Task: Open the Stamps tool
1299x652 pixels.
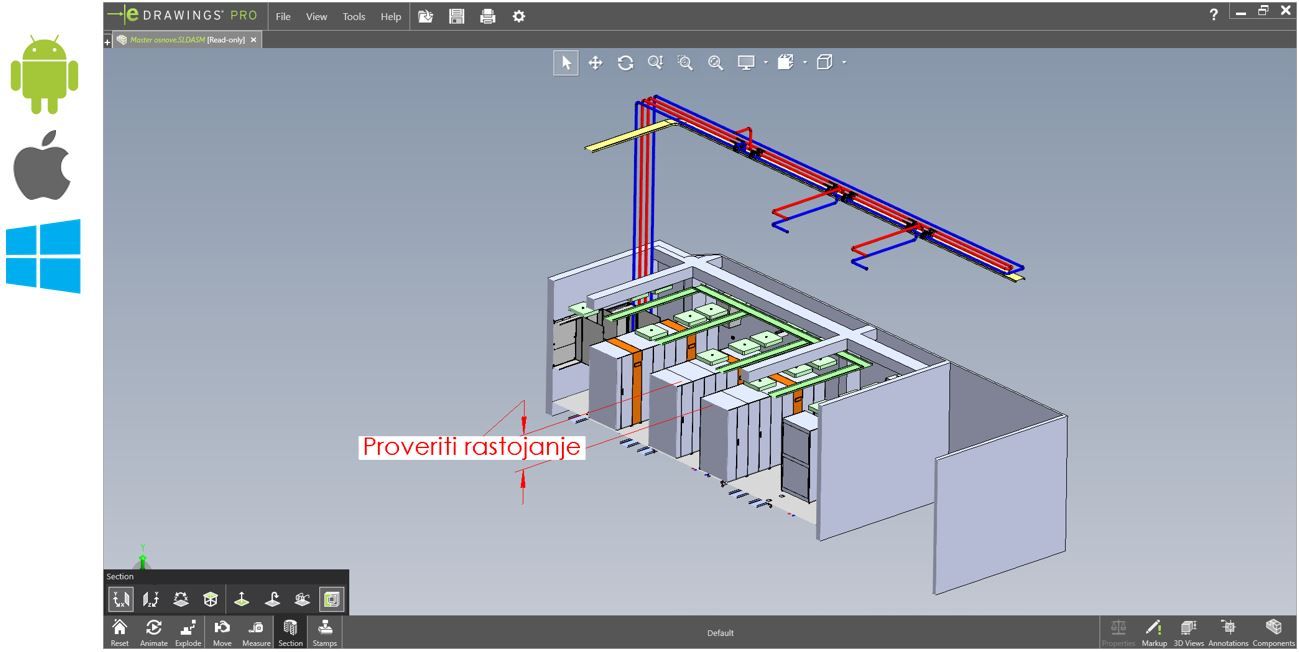Action: tap(325, 631)
